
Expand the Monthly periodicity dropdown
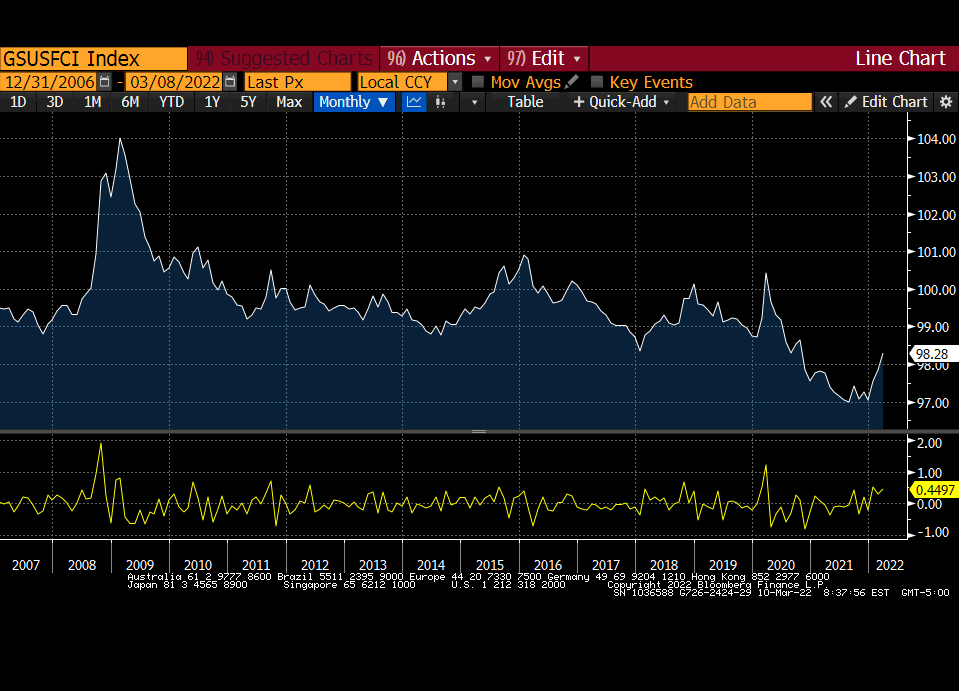[x=354, y=102]
